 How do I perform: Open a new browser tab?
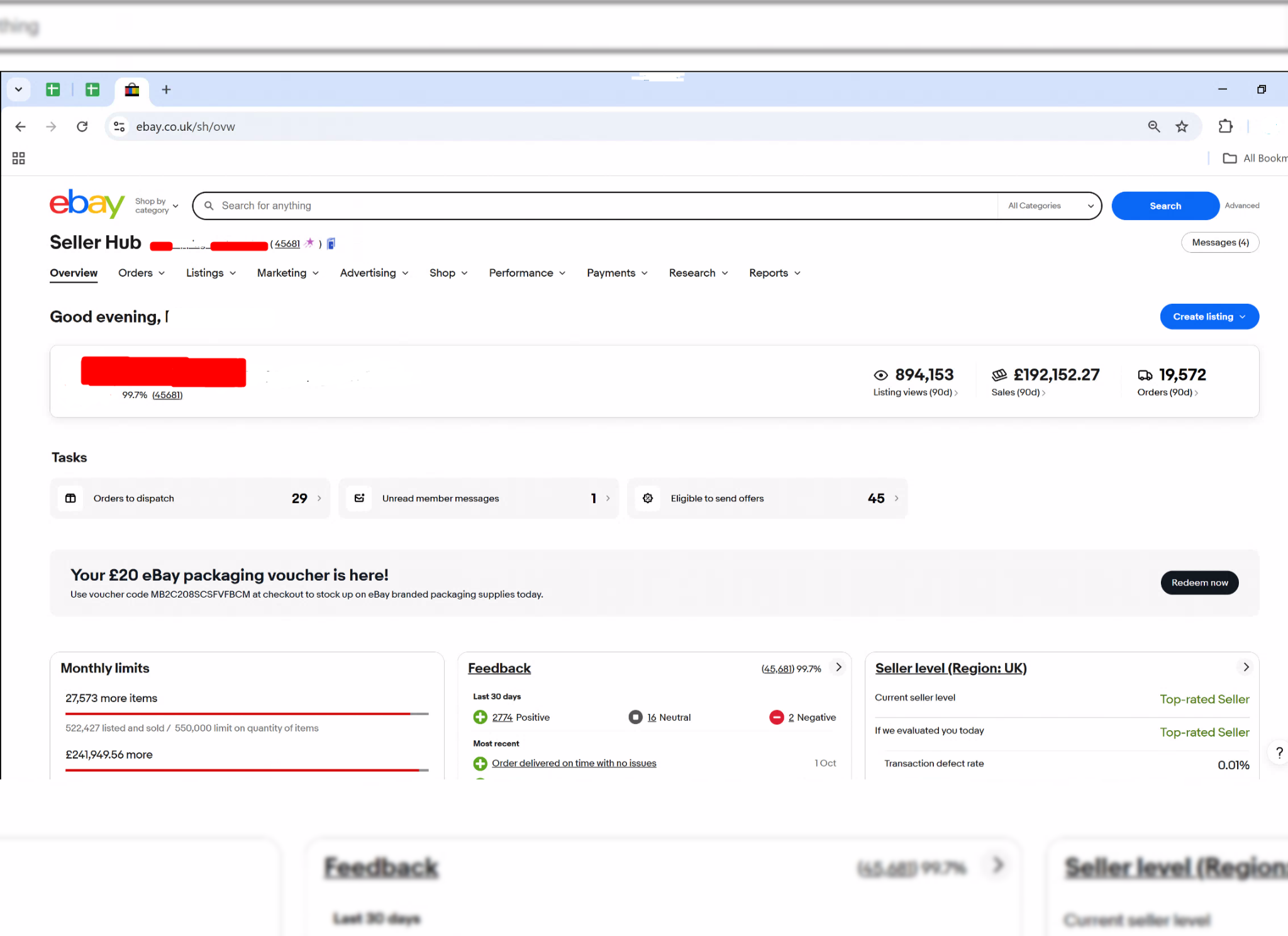(x=166, y=90)
